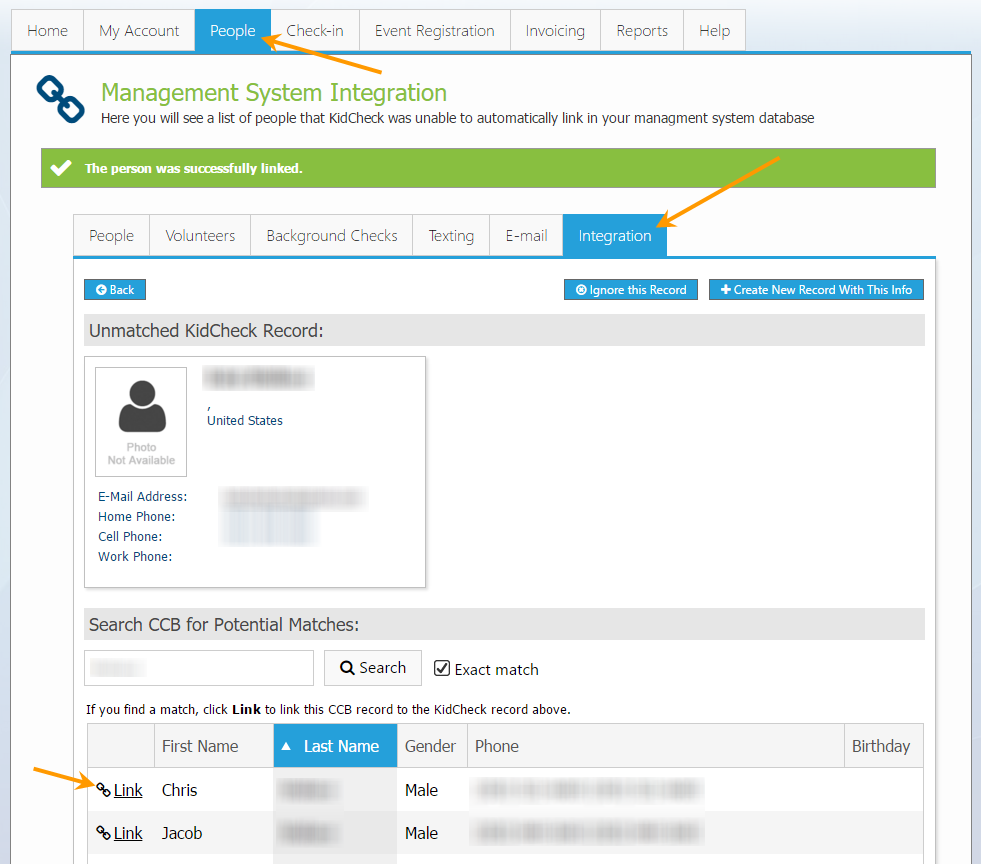
Task: Click the chain icon beside Jacob's Link
Action: [x=103, y=833]
